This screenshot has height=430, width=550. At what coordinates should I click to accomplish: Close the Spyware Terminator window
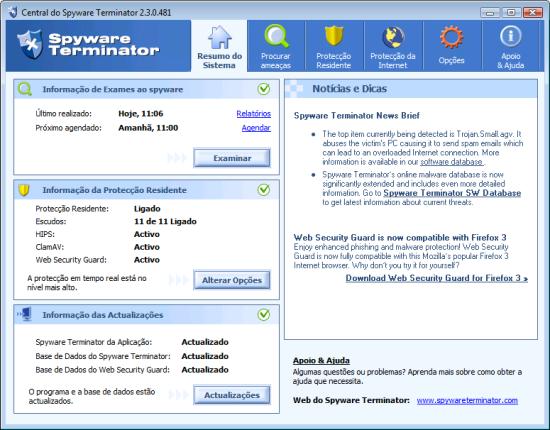pyautogui.click(x=533, y=13)
